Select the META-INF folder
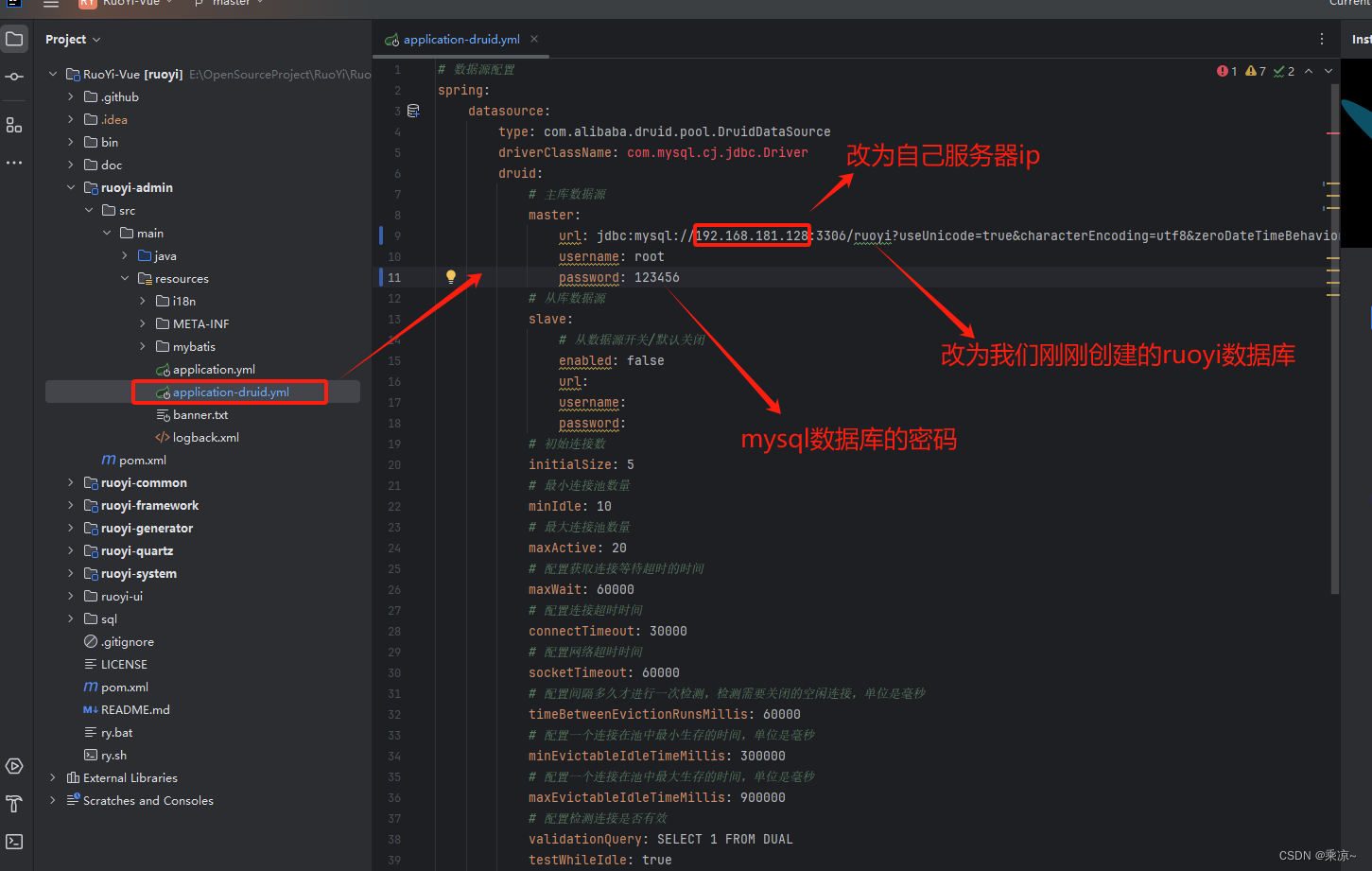1372x871 pixels. click(192, 323)
